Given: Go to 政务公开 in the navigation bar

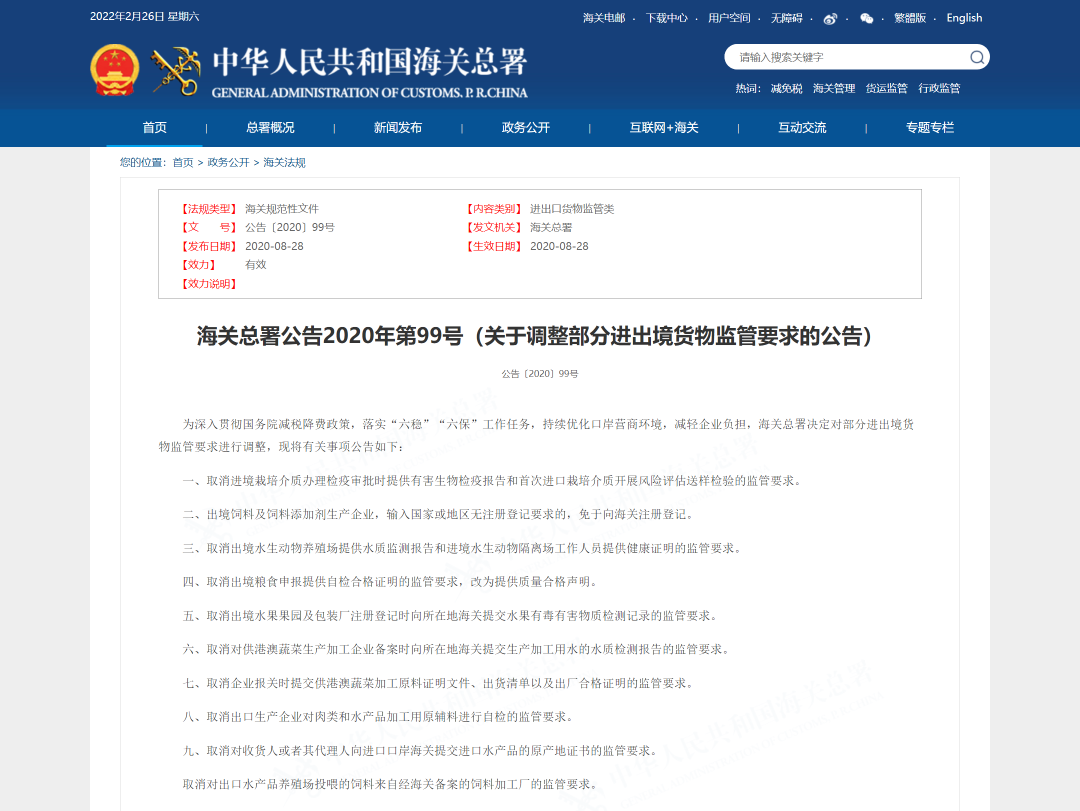Looking at the screenshot, I should (x=526, y=128).
